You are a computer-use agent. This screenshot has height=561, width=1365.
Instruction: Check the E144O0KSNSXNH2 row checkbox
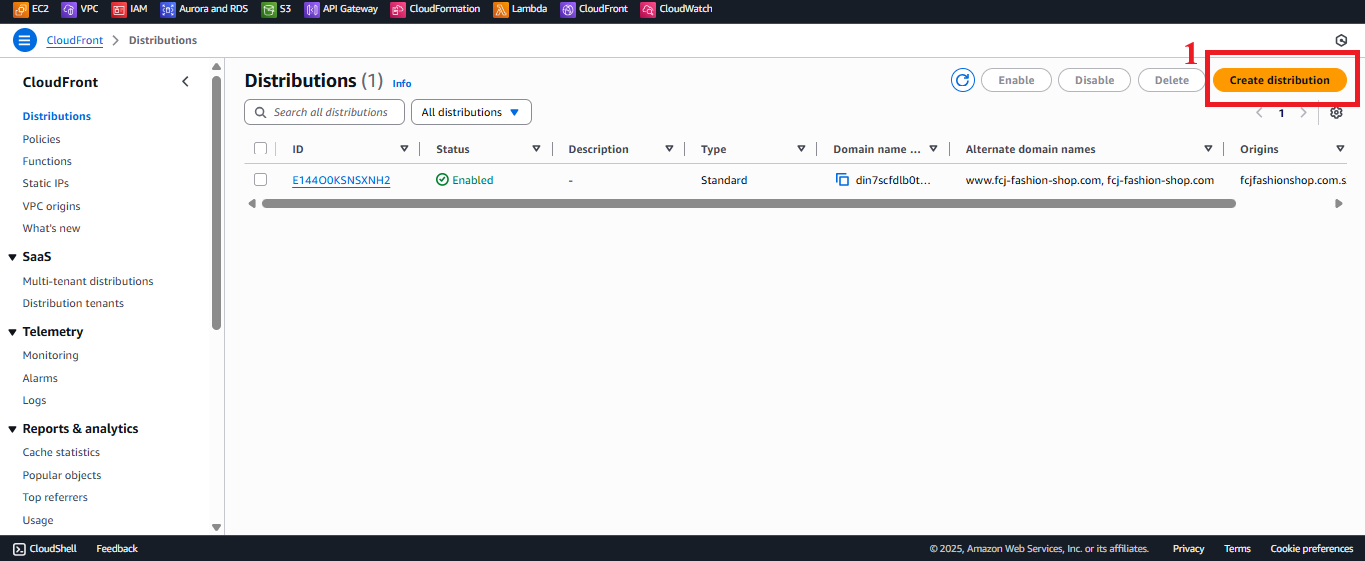[x=261, y=180]
